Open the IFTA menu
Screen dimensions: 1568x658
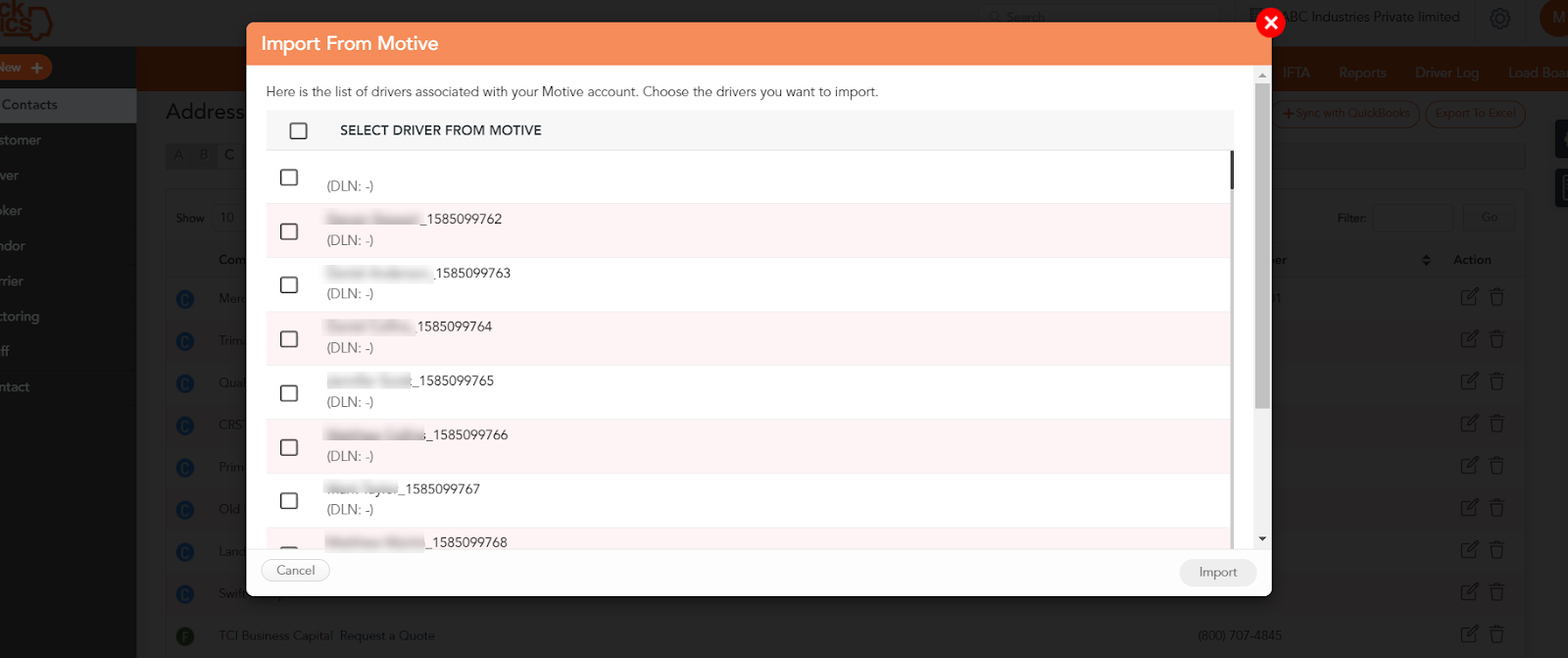click(1296, 73)
